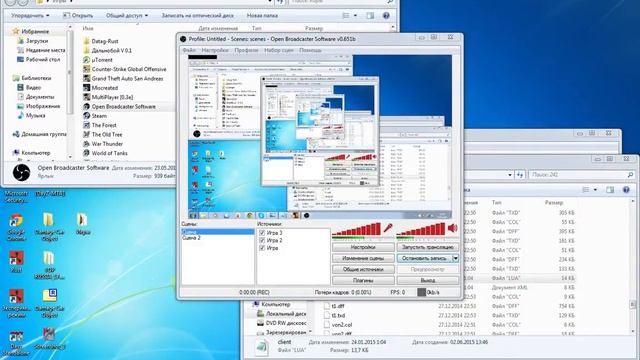Open the Настройки menu in OBS
Image resolution: width=640 pixels, height=360 pixels.
[215, 50]
